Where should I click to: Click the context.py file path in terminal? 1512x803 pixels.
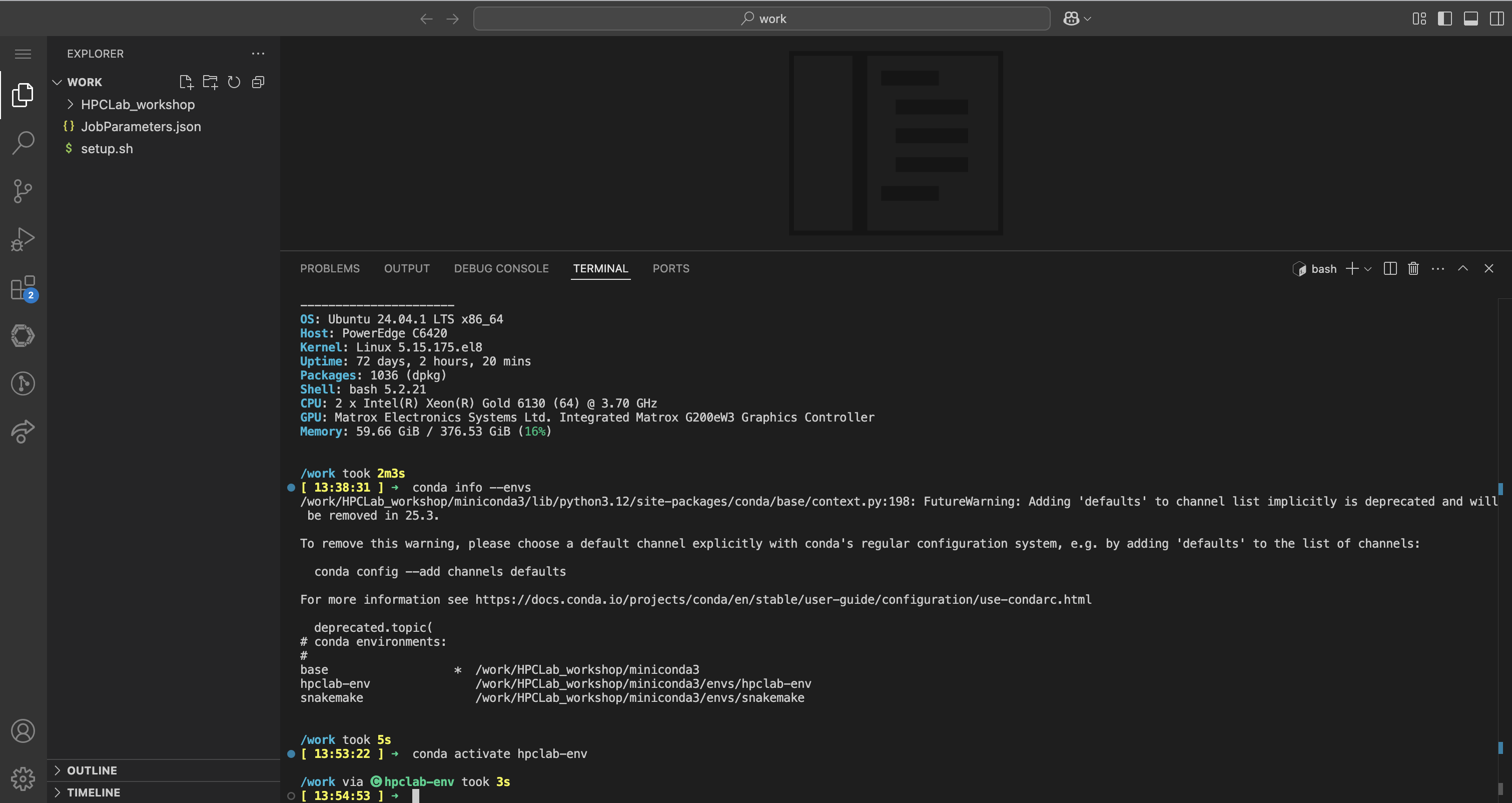(x=607, y=502)
